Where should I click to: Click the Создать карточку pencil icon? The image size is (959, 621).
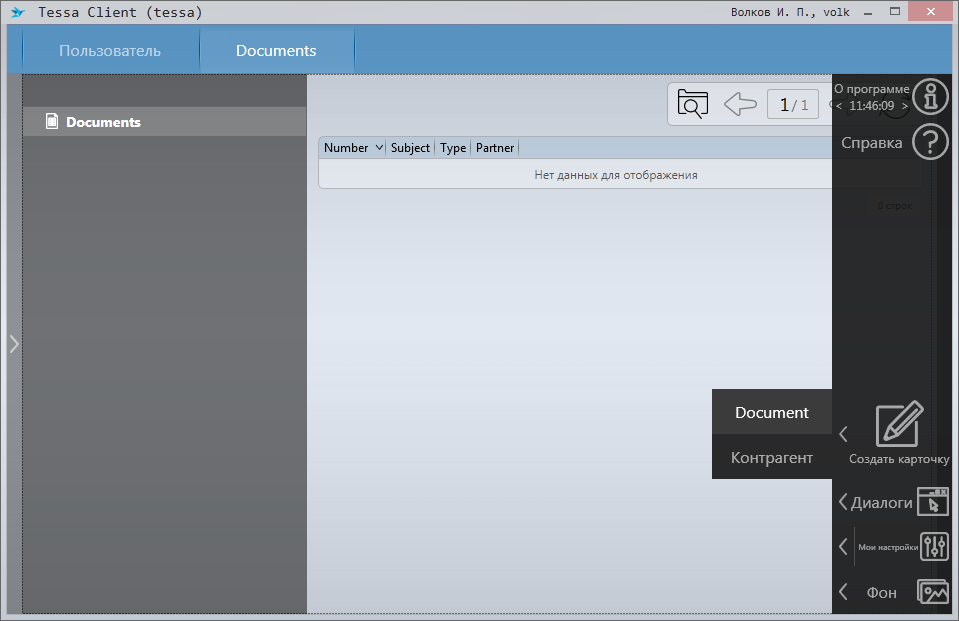tap(899, 424)
